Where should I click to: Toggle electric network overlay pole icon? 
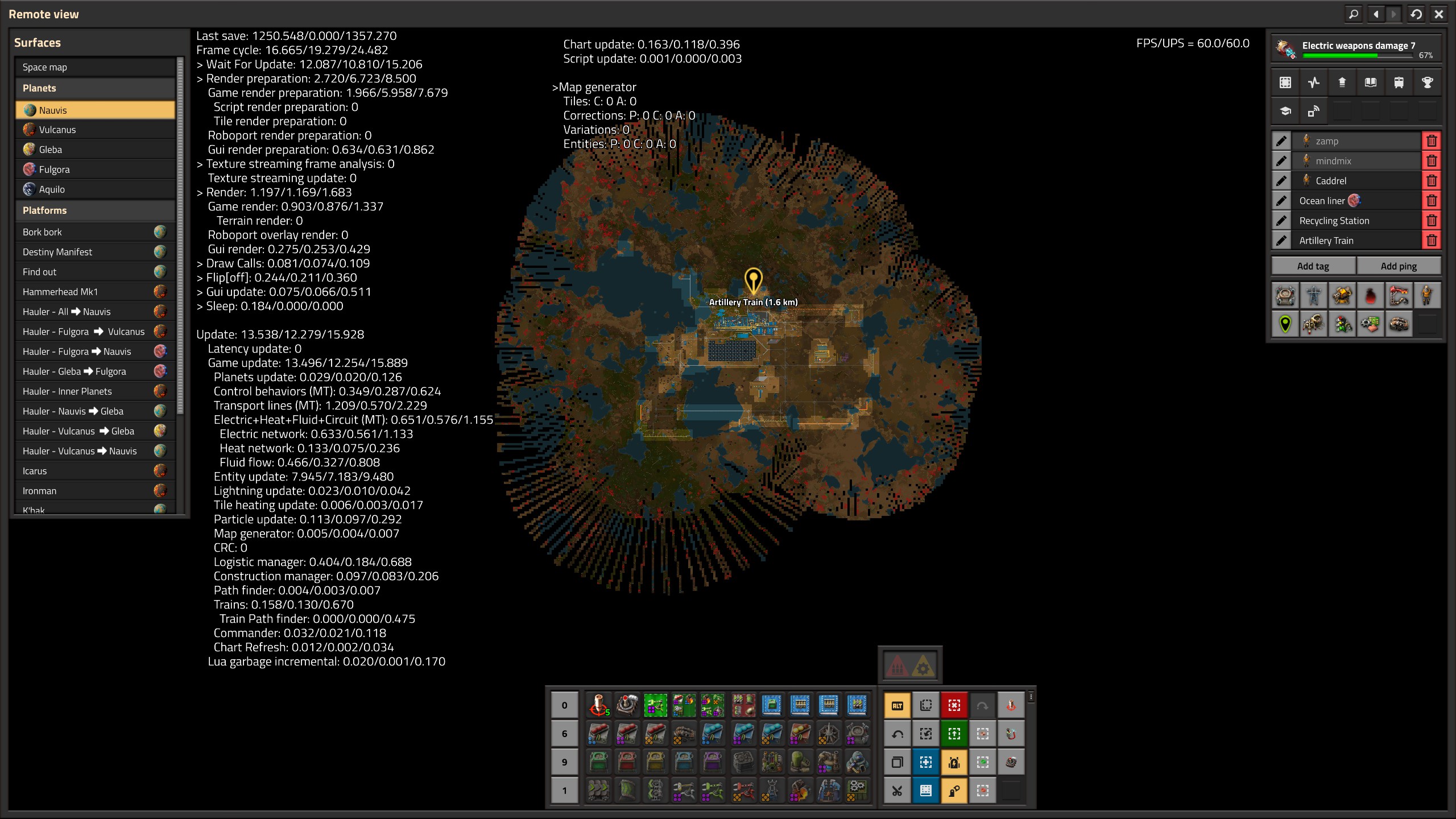1313,296
